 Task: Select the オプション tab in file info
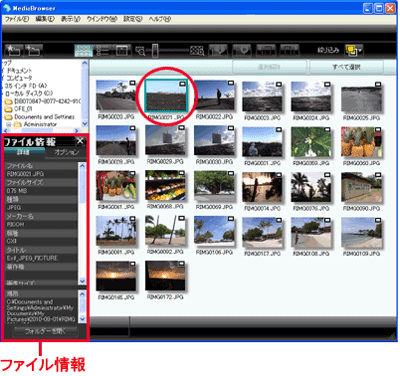point(66,152)
